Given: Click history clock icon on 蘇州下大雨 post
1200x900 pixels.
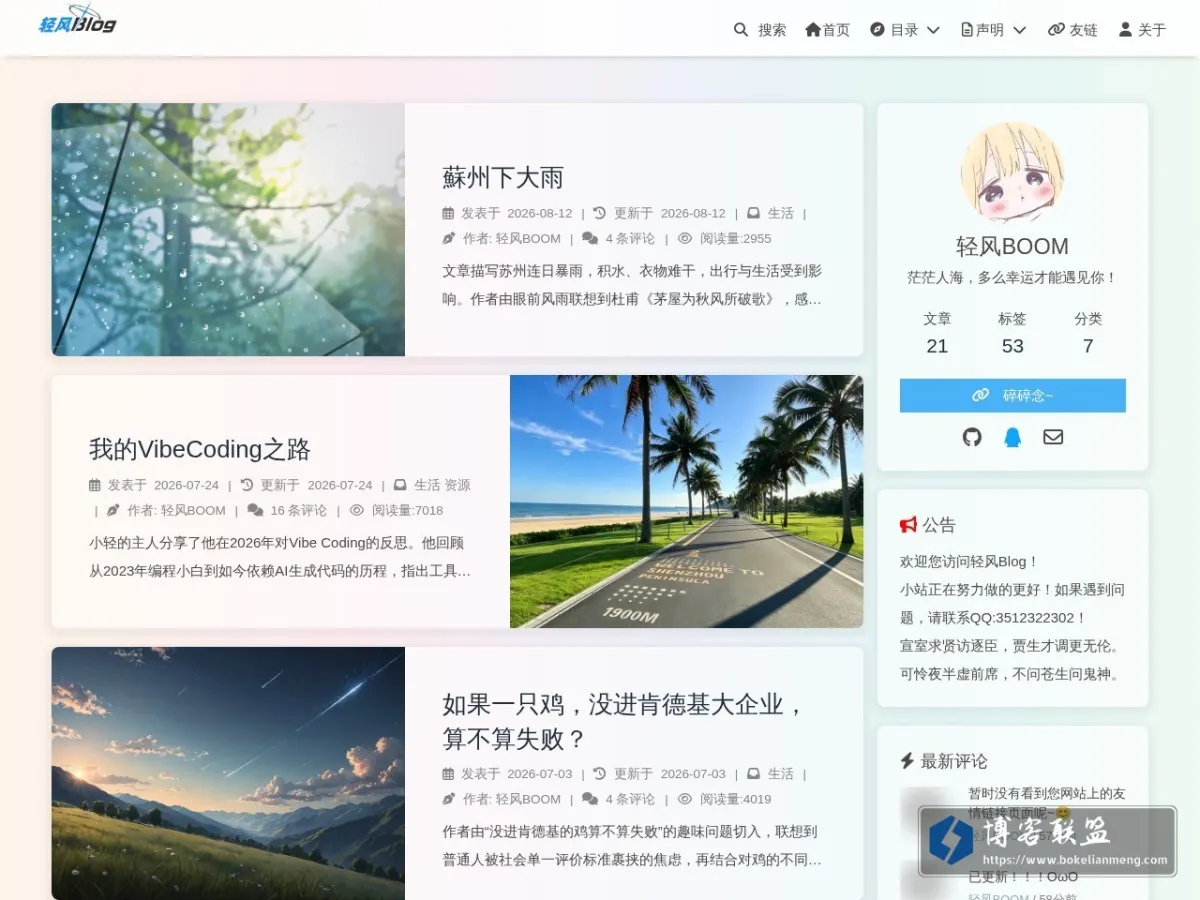Looking at the screenshot, I should (x=599, y=213).
